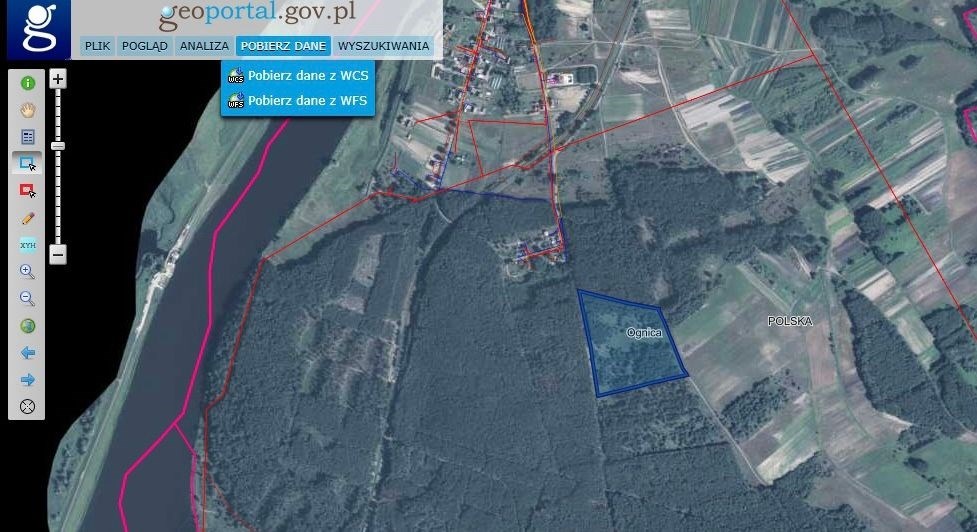Image resolution: width=977 pixels, height=532 pixels.
Task: Activate the magnifier zoom out tool
Action: click(x=27, y=298)
